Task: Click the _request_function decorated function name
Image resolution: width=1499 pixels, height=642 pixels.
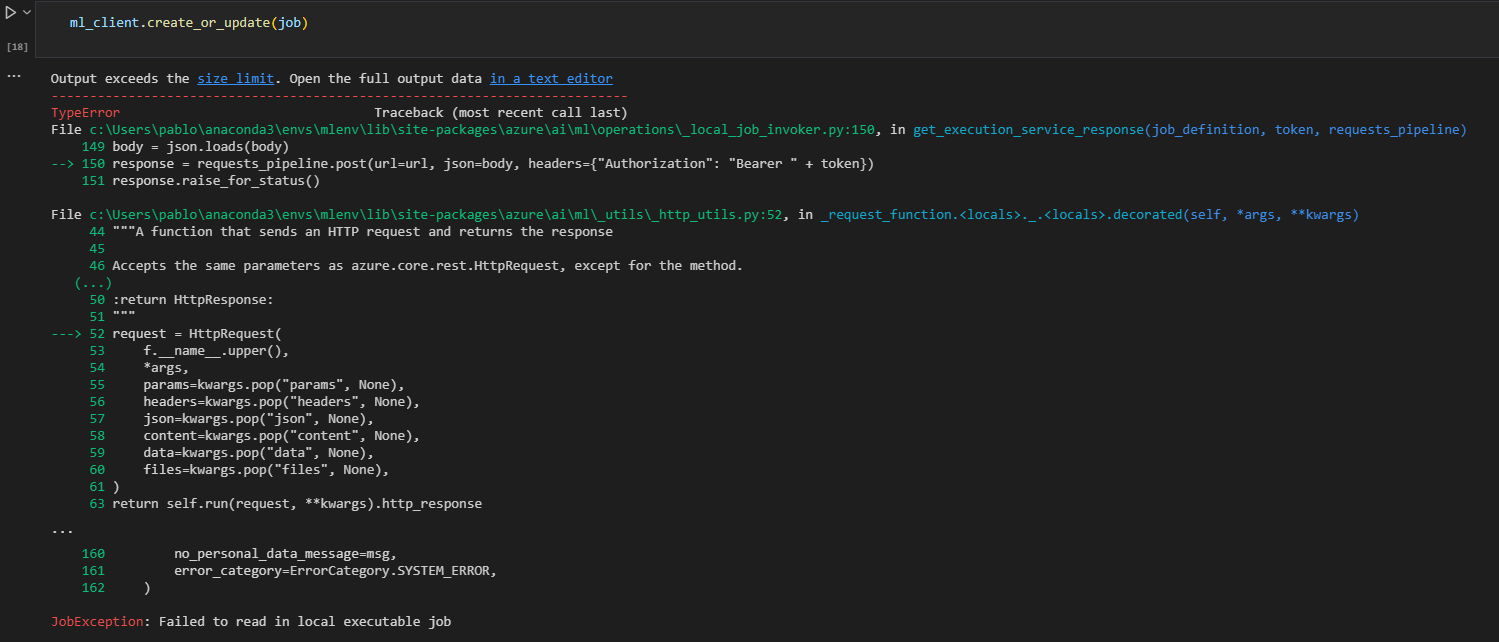Action: click(1089, 215)
